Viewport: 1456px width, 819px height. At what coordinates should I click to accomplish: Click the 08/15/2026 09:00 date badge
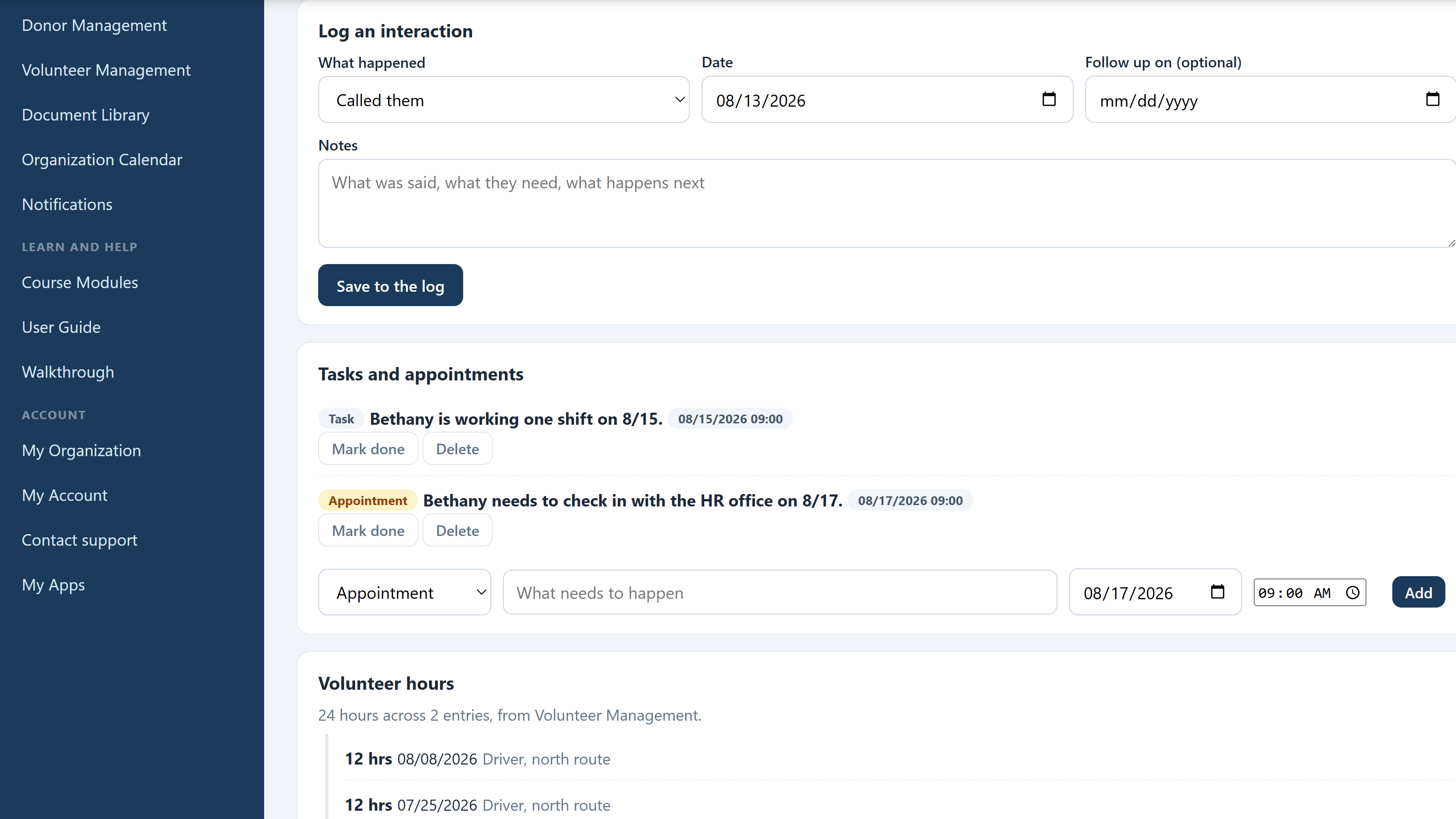(x=730, y=419)
